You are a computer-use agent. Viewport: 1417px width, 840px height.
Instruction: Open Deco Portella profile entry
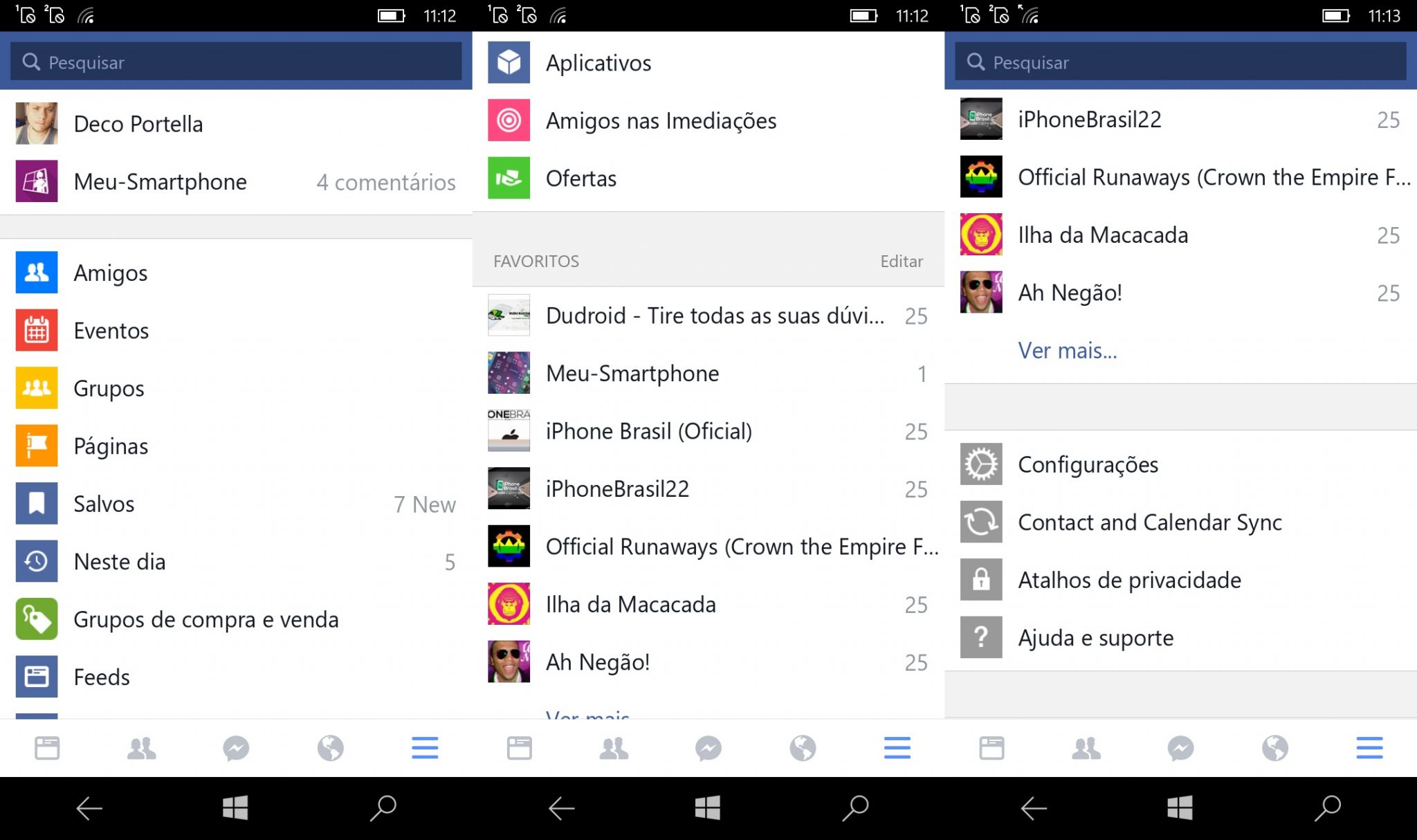(236, 124)
